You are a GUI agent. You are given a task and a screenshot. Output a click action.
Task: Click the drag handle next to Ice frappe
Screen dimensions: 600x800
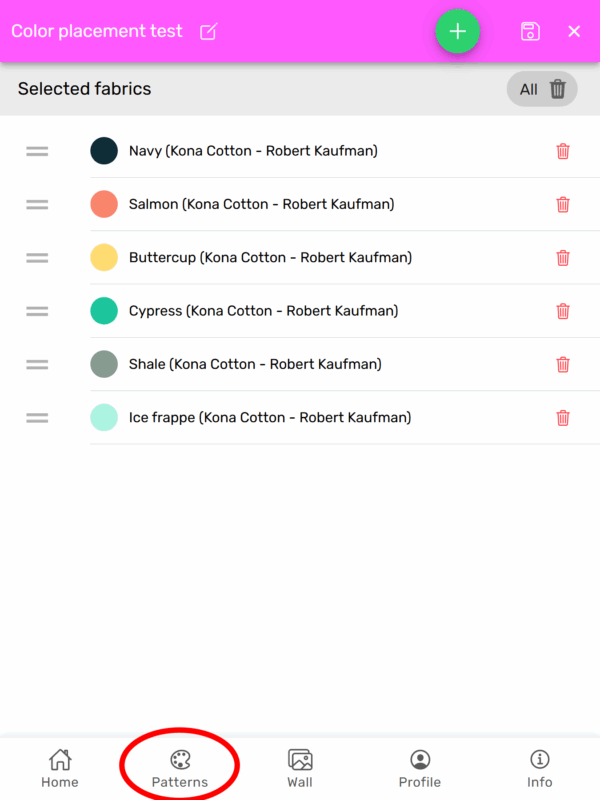point(37,418)
